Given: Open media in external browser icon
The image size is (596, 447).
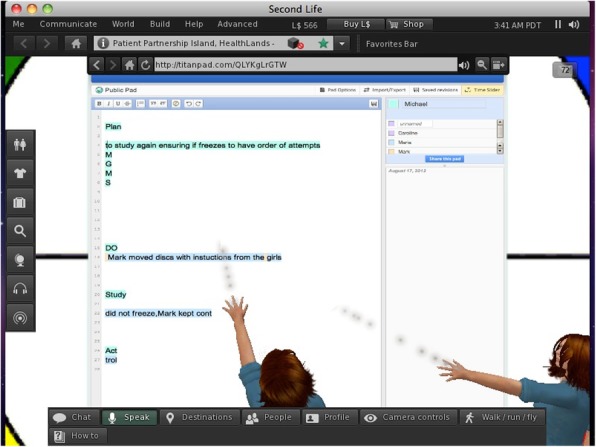Looking at the screenshot, I should pyautogui.click(x=499, y=65).
